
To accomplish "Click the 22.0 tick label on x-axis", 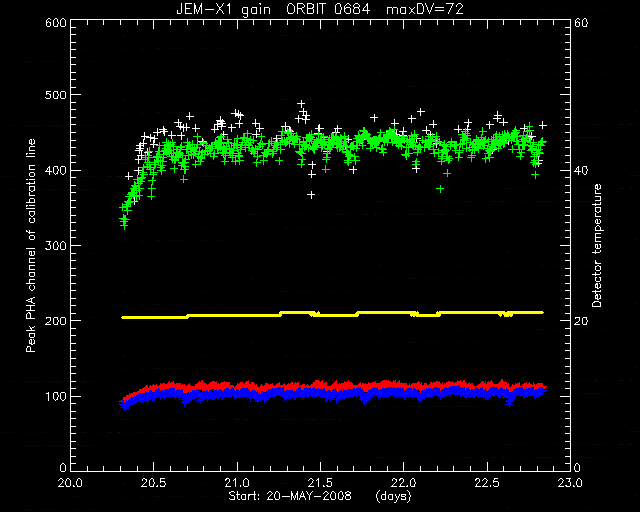I will tap(403, 483).
